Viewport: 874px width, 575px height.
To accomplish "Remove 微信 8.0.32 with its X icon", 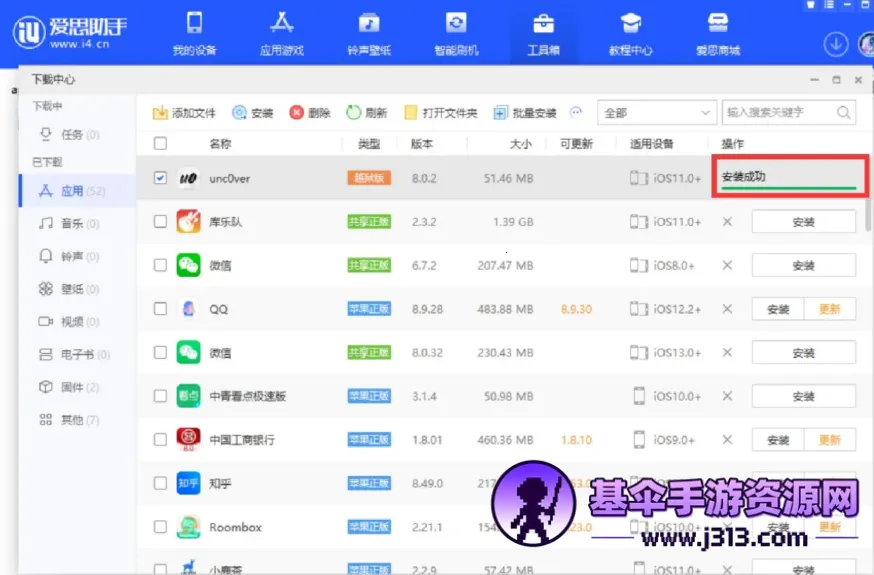I will click(727, 353).
